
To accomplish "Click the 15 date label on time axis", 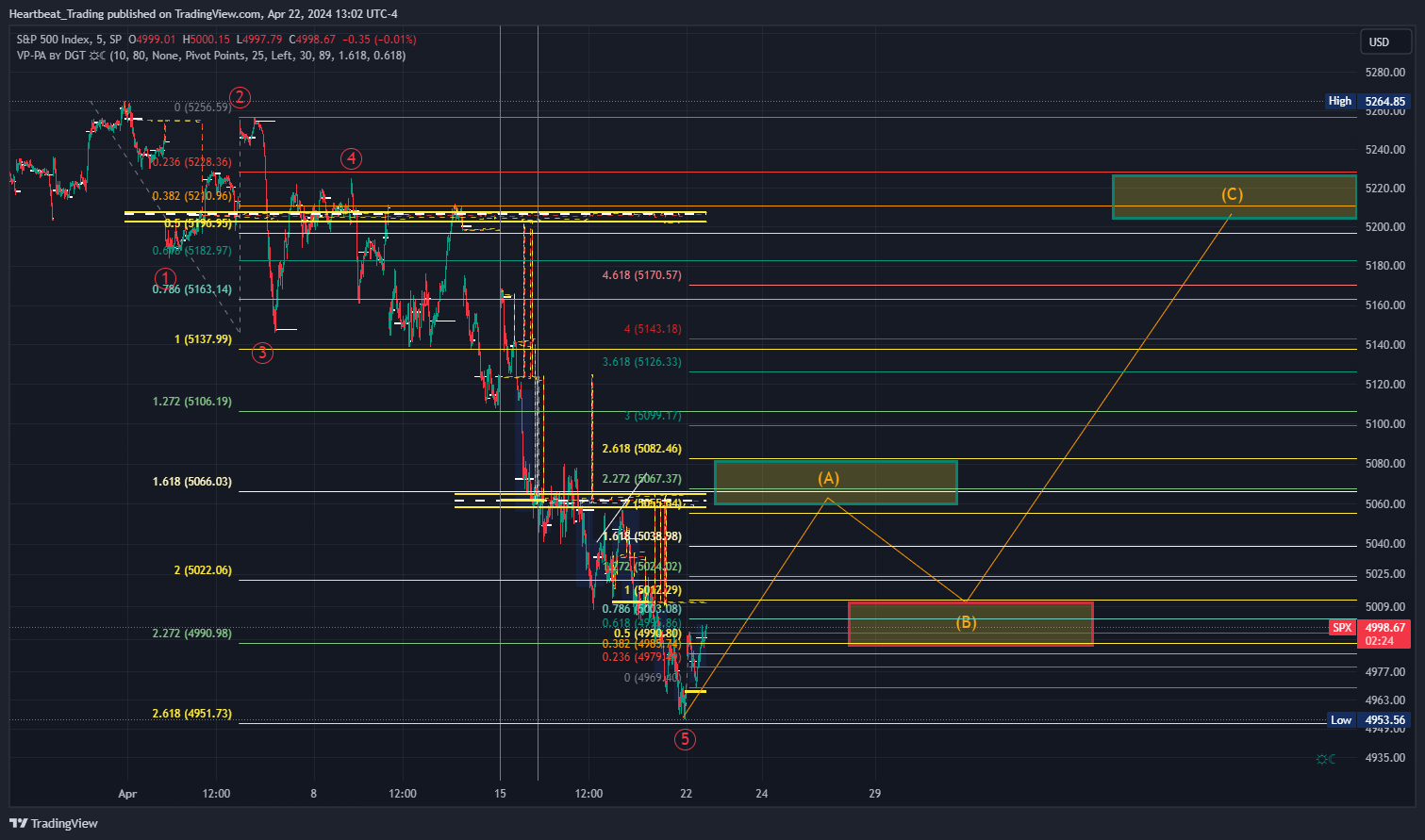I will click(x=500, y=794).
